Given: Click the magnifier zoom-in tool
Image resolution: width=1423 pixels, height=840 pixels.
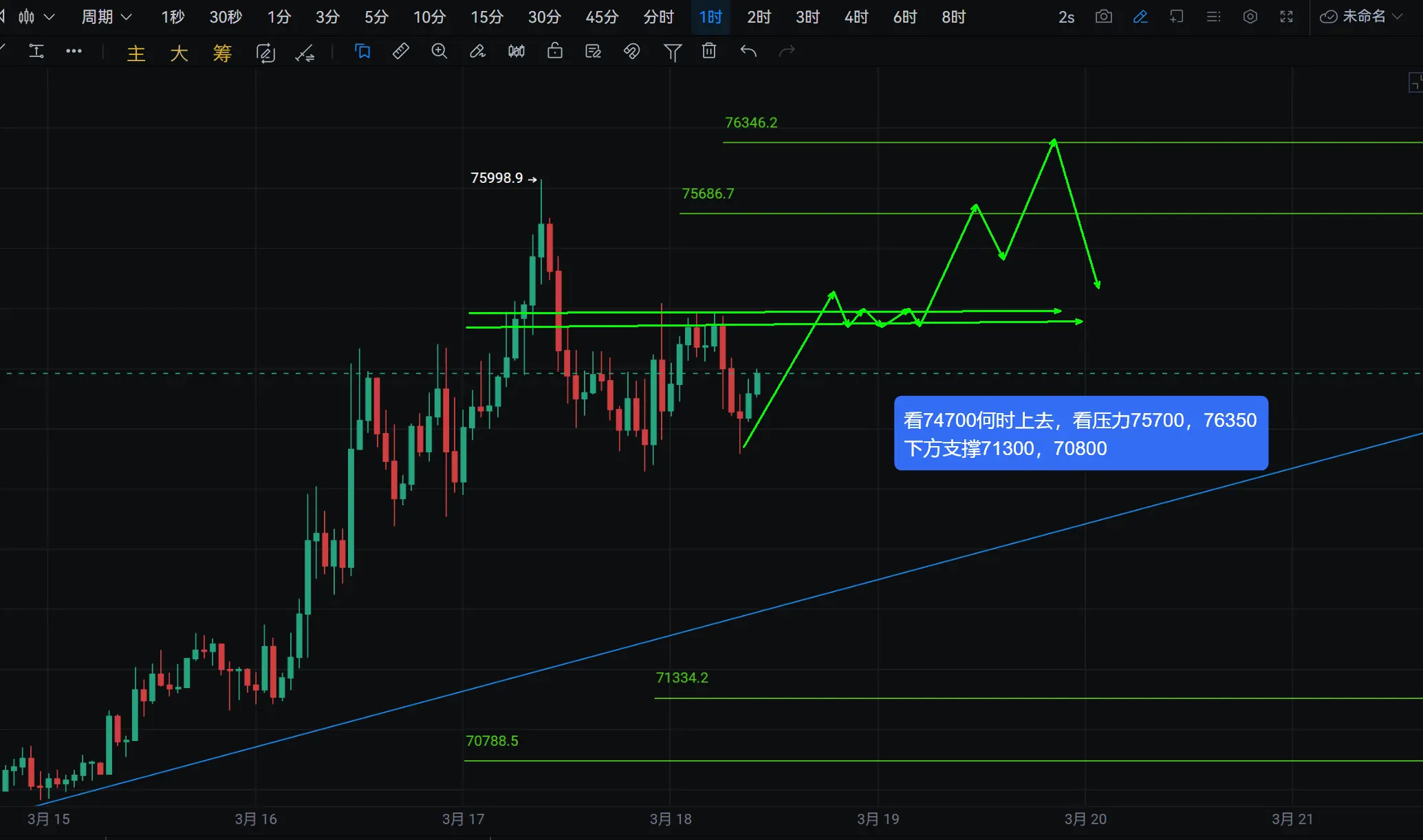Looking at the screenshot, I should pyautogui.click(x=439, y=52).
